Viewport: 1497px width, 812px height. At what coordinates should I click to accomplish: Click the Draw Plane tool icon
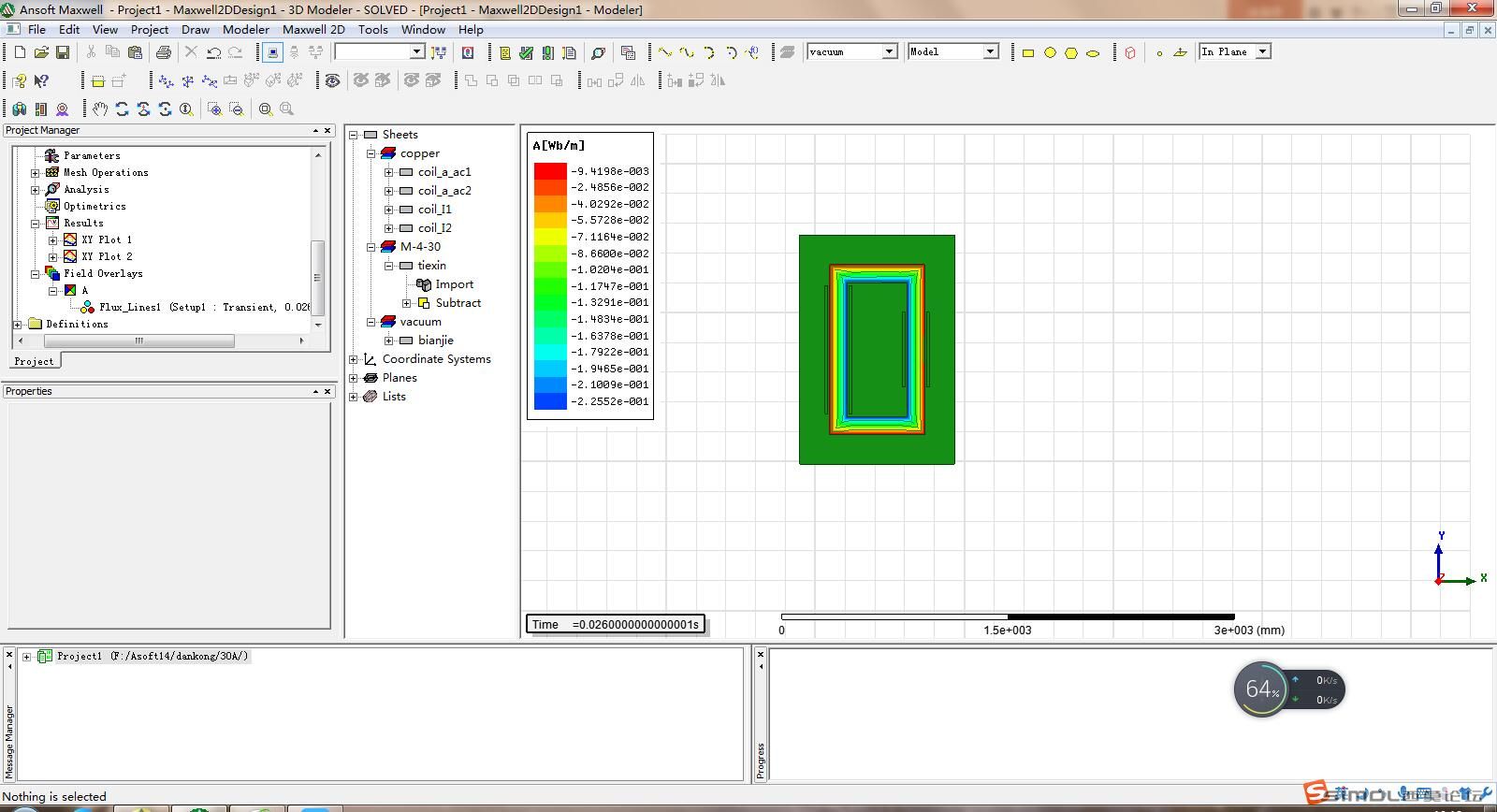coord(1180,53)
